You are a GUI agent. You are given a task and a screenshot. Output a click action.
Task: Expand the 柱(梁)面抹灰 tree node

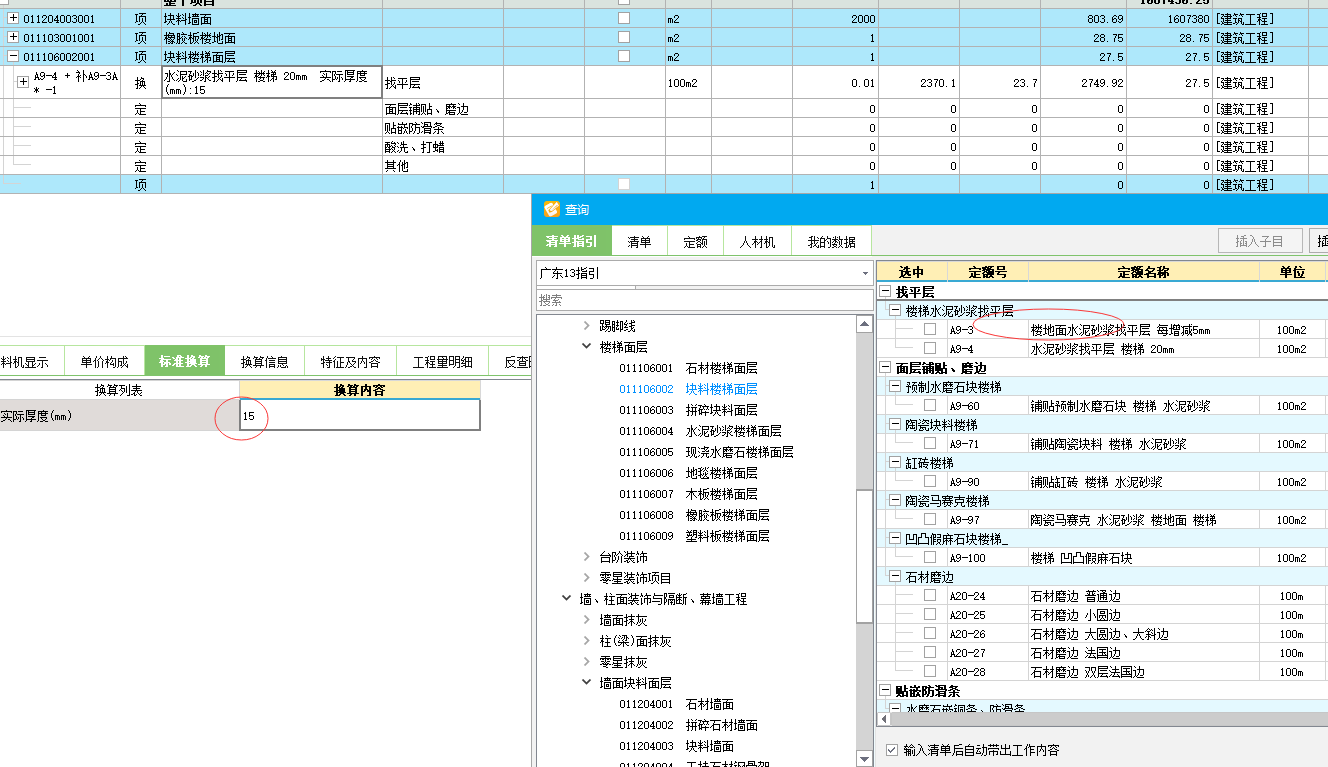pyautogui.click(x=587, y=641)
